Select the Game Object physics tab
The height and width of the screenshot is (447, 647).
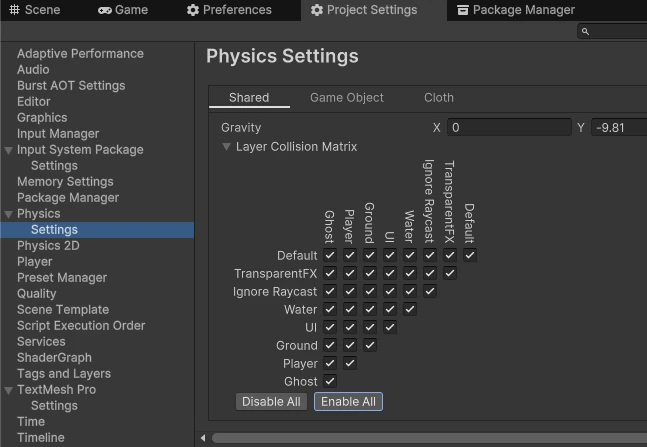[347, 98]
